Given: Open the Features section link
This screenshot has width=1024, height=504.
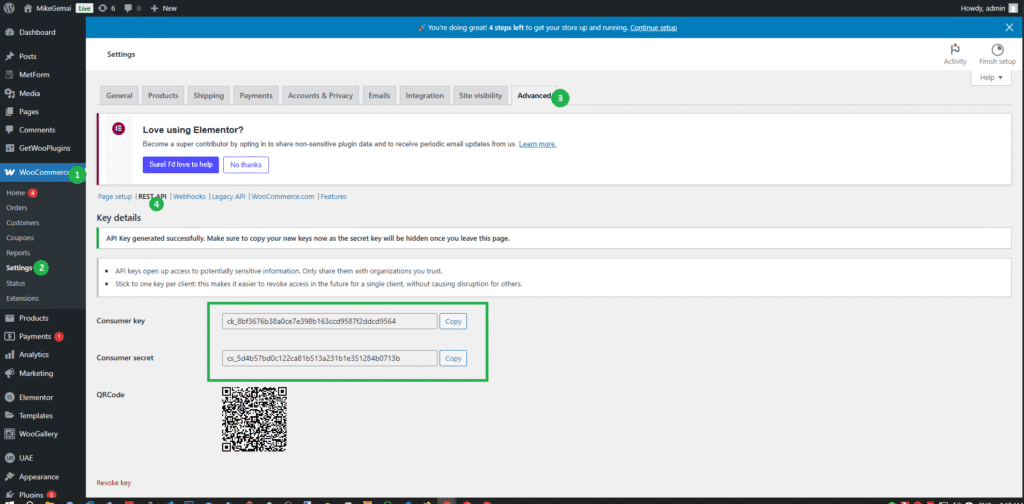Looking at the screenshot, I should (x=333, y=196).
